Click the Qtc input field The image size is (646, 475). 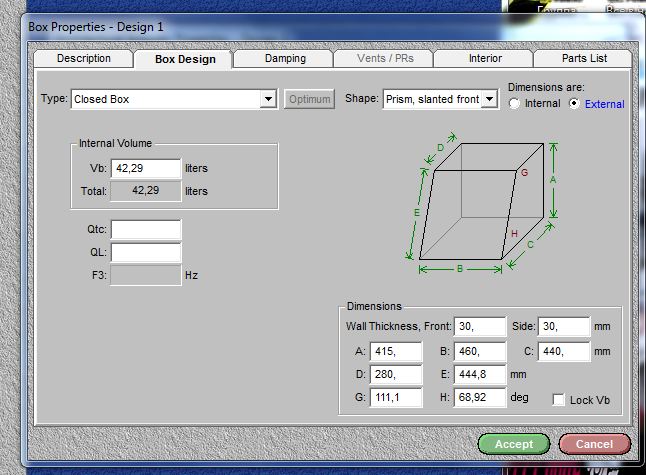[146, 230]
